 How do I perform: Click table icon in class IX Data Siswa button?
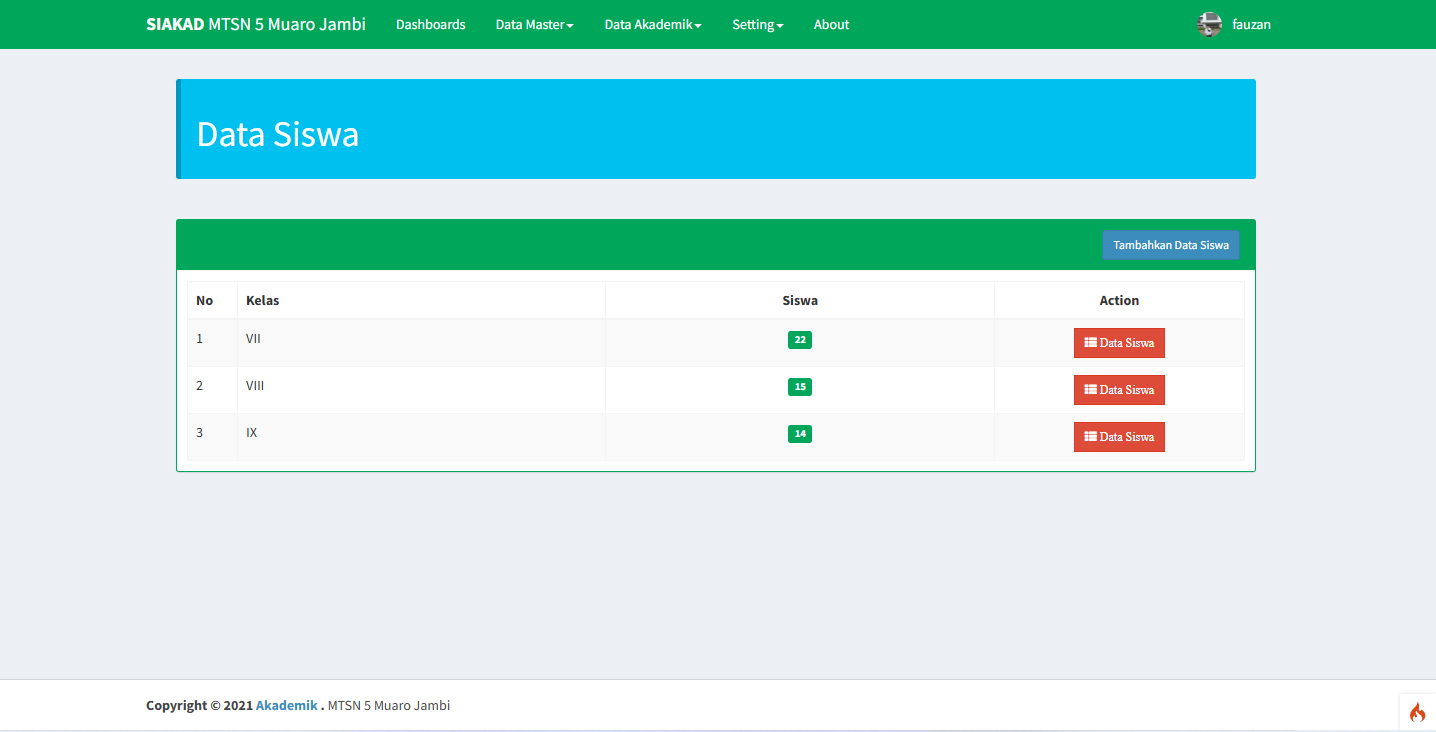coord(1091,437)
